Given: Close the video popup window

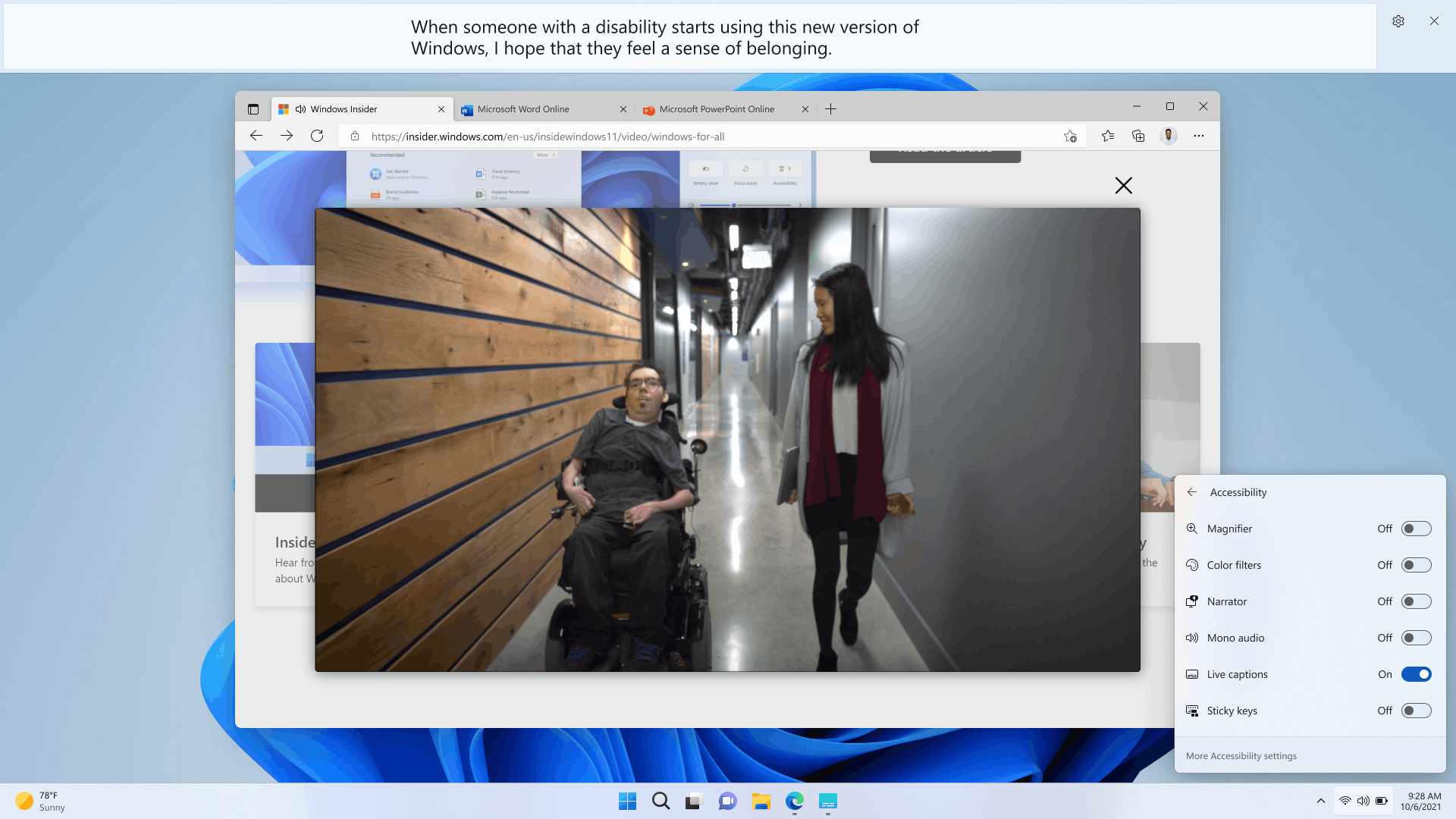Looking at the screenshot, I should pos(1122,184).
